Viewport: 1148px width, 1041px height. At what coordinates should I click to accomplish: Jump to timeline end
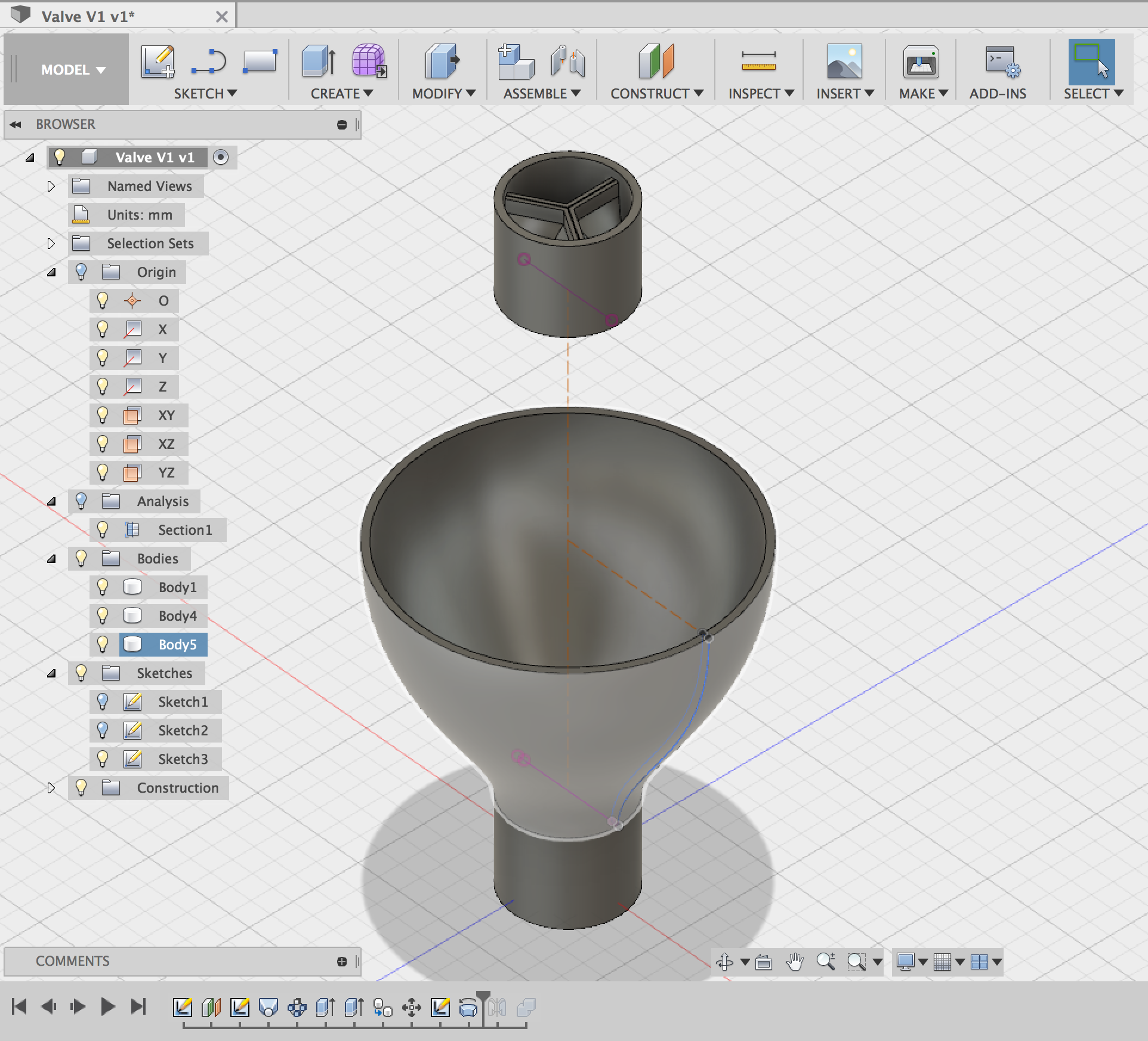pyautogui.click(x=138, y=1007)
